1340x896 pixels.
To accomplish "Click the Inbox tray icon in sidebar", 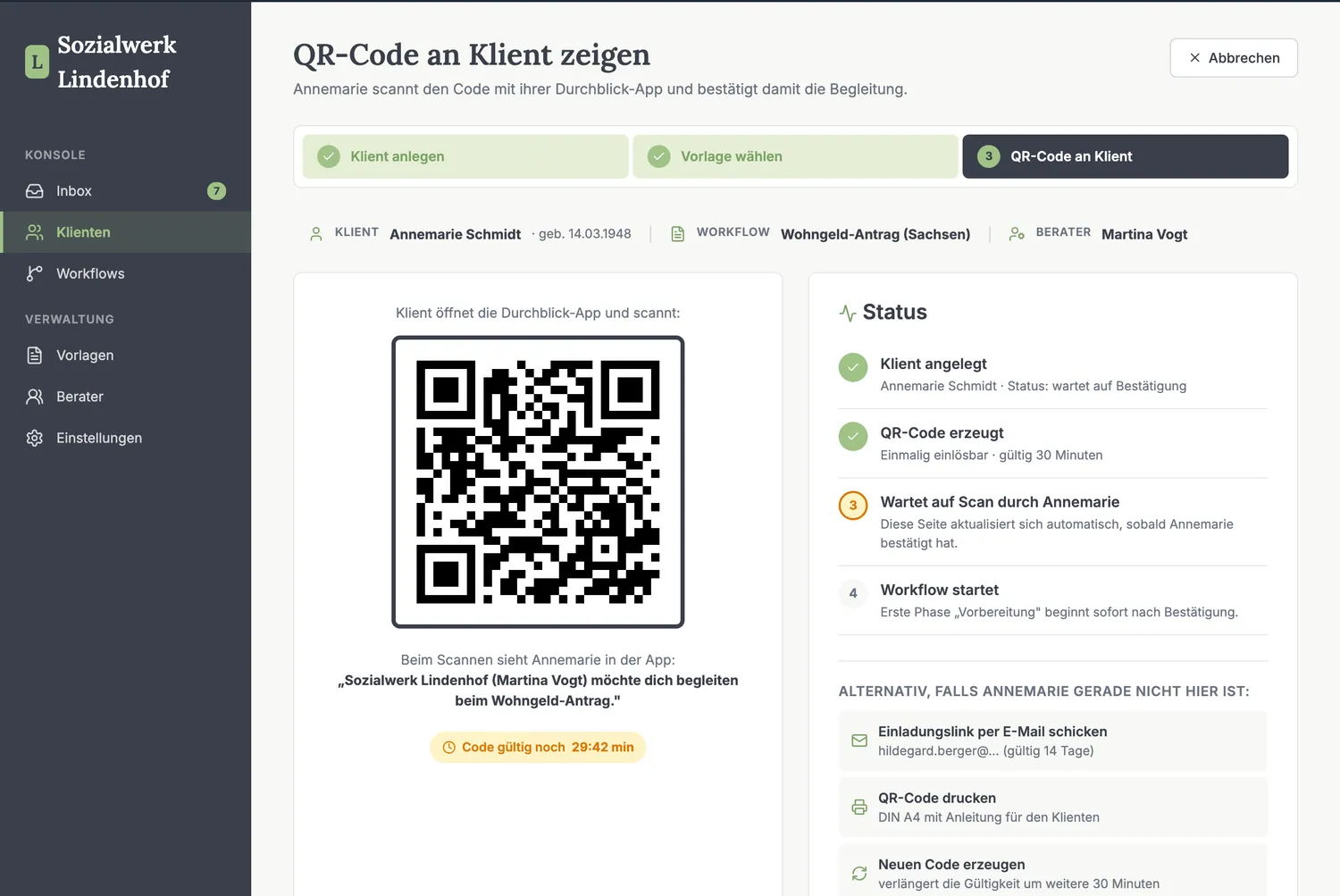I will click(x=35, y=191).
